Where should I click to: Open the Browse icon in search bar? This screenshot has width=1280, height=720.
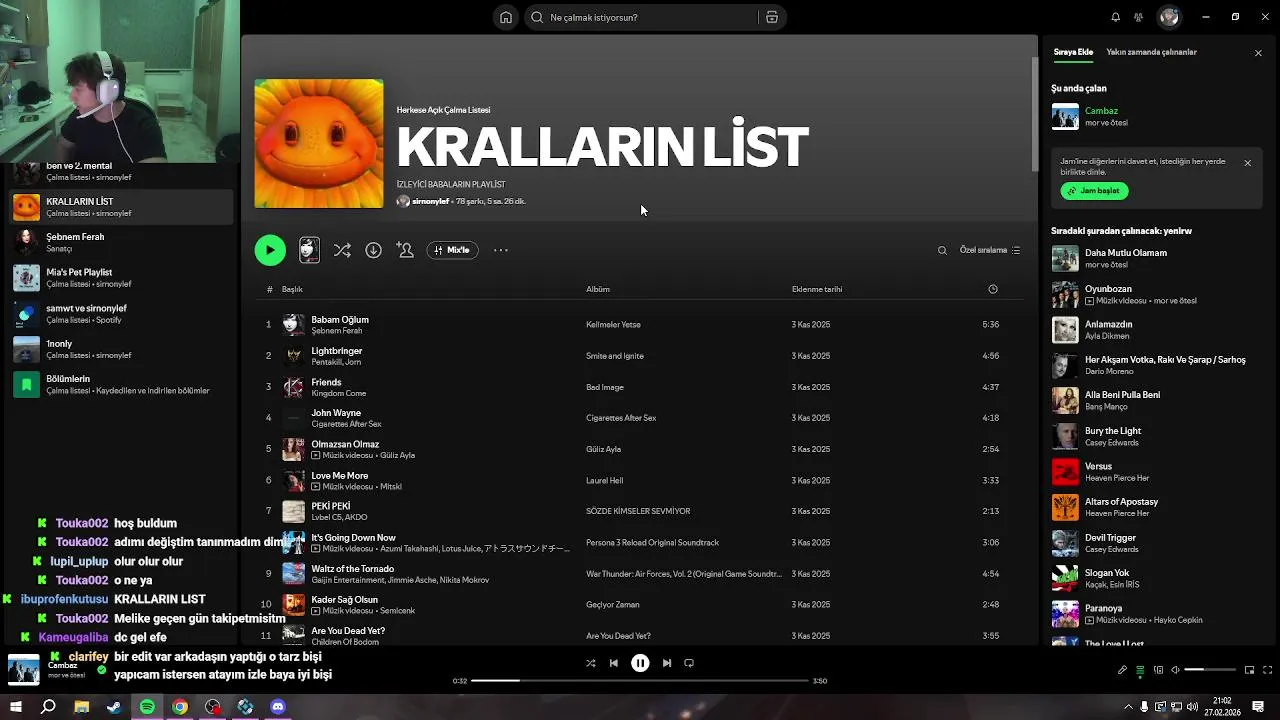[x=771, y=17]
